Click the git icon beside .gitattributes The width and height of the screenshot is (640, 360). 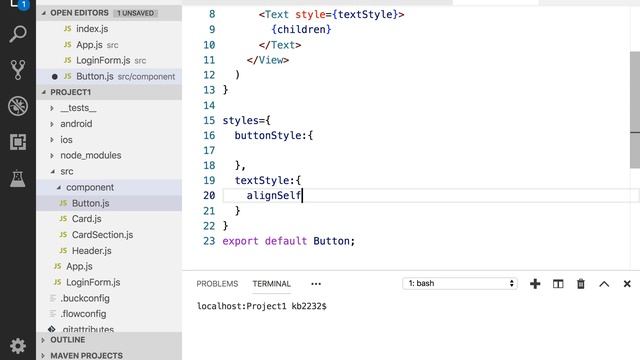(52, 329)
